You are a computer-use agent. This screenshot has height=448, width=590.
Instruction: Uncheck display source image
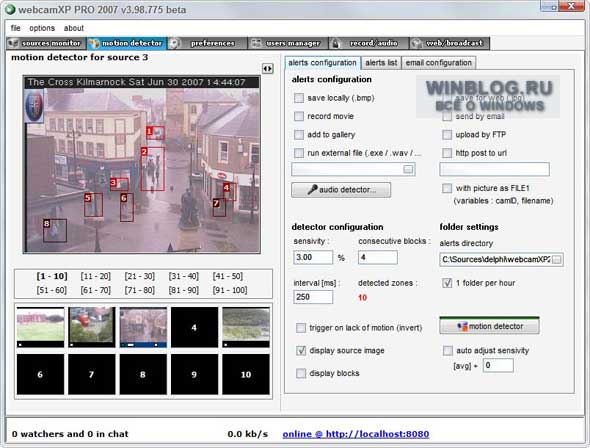[x=301, y=351]
